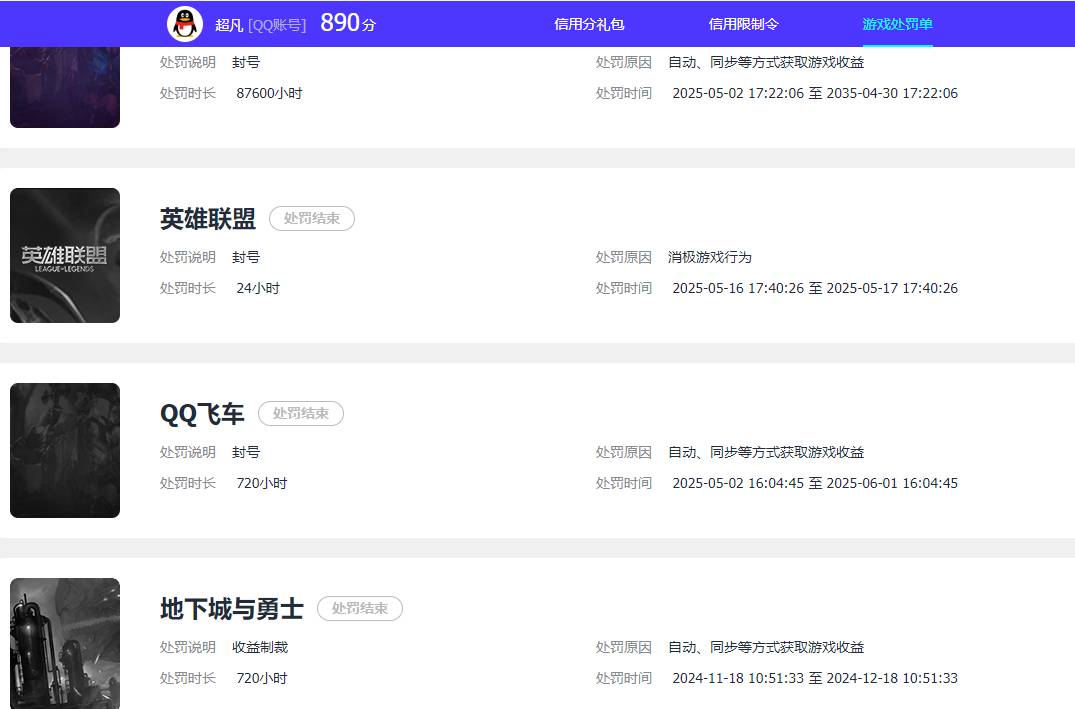The width and height of the screenshot is (1075, 709).
Task: Click the QQ飞车 game cover icon
Action: (x=64, y=450)
